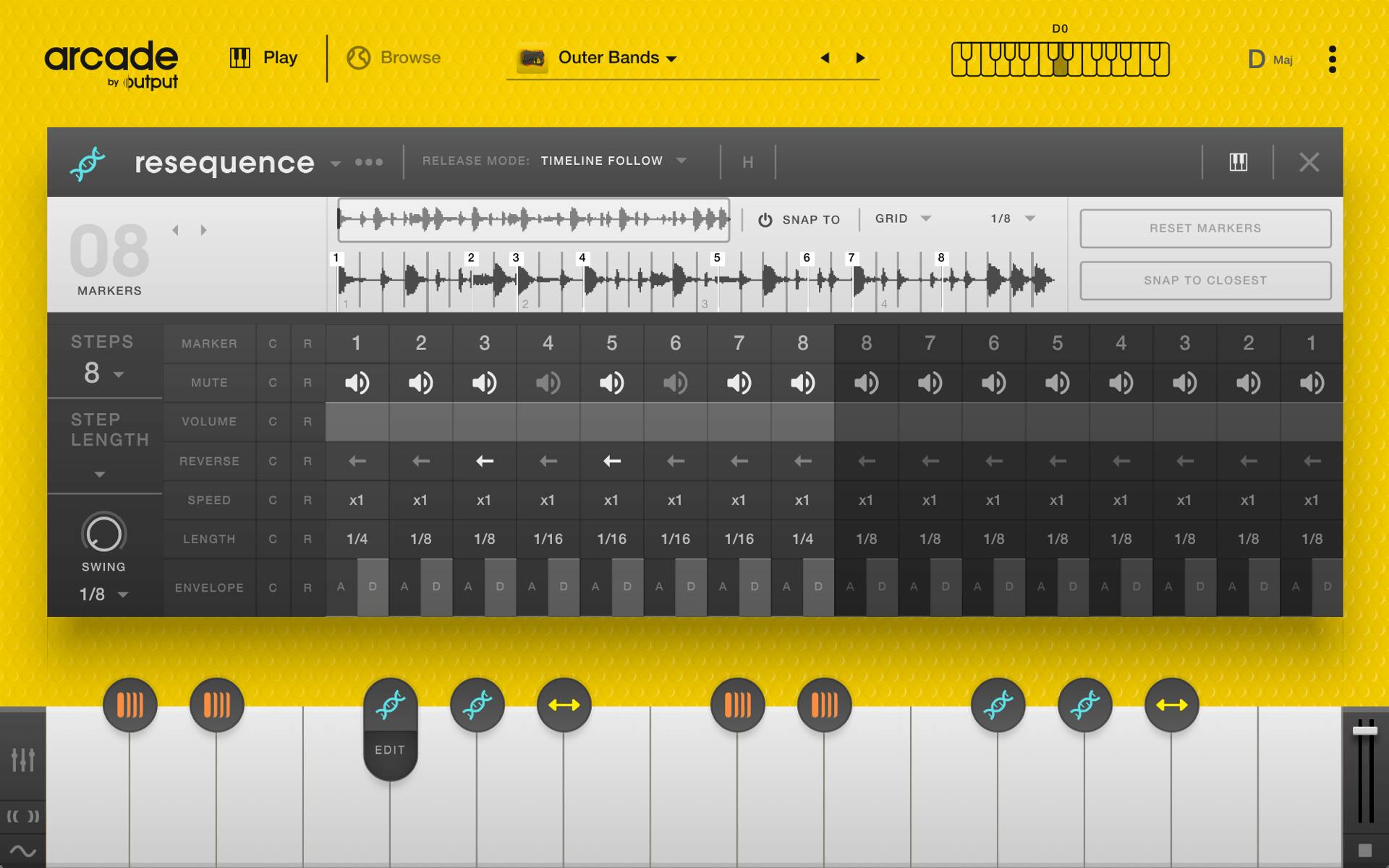
Task: Switch to the Browse tab
Action: tap(394, 58)
